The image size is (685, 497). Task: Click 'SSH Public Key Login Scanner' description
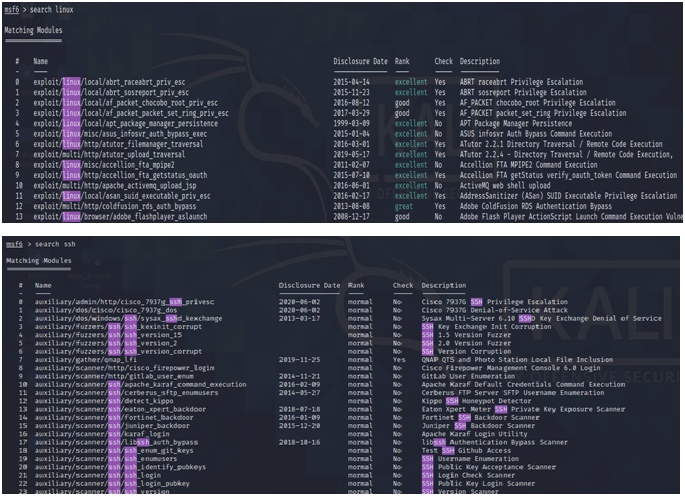click(x=478, y=484)
